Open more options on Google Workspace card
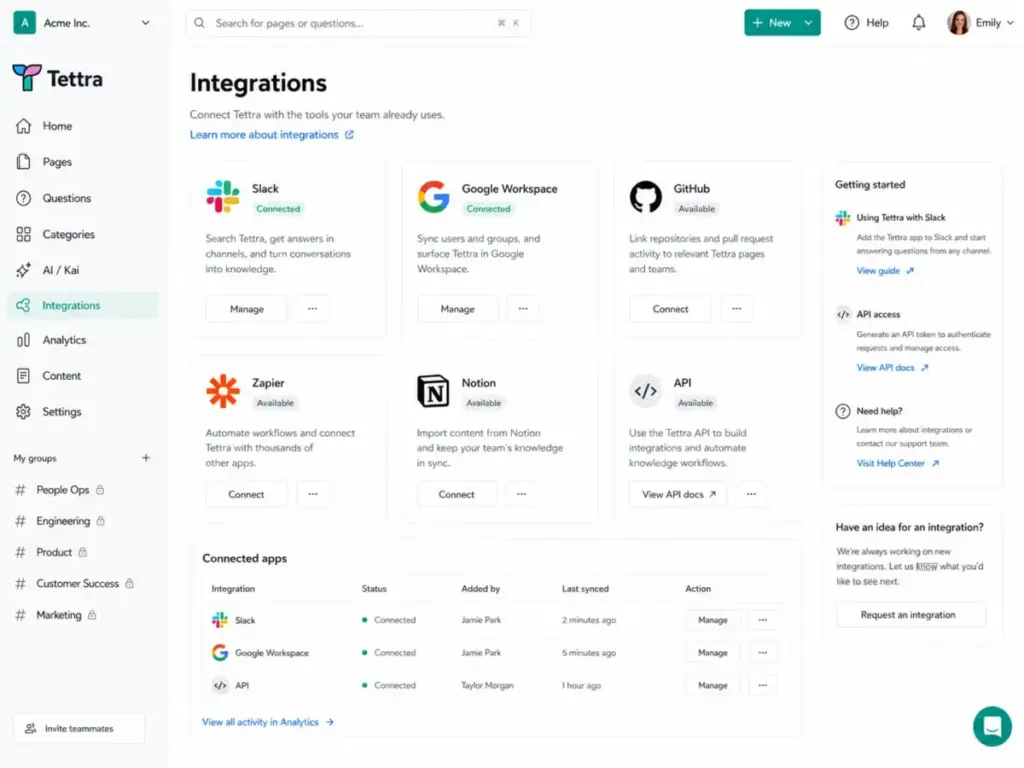This screenshot has width=1024, height=768. pyautogui.click(x=523, y=308)
